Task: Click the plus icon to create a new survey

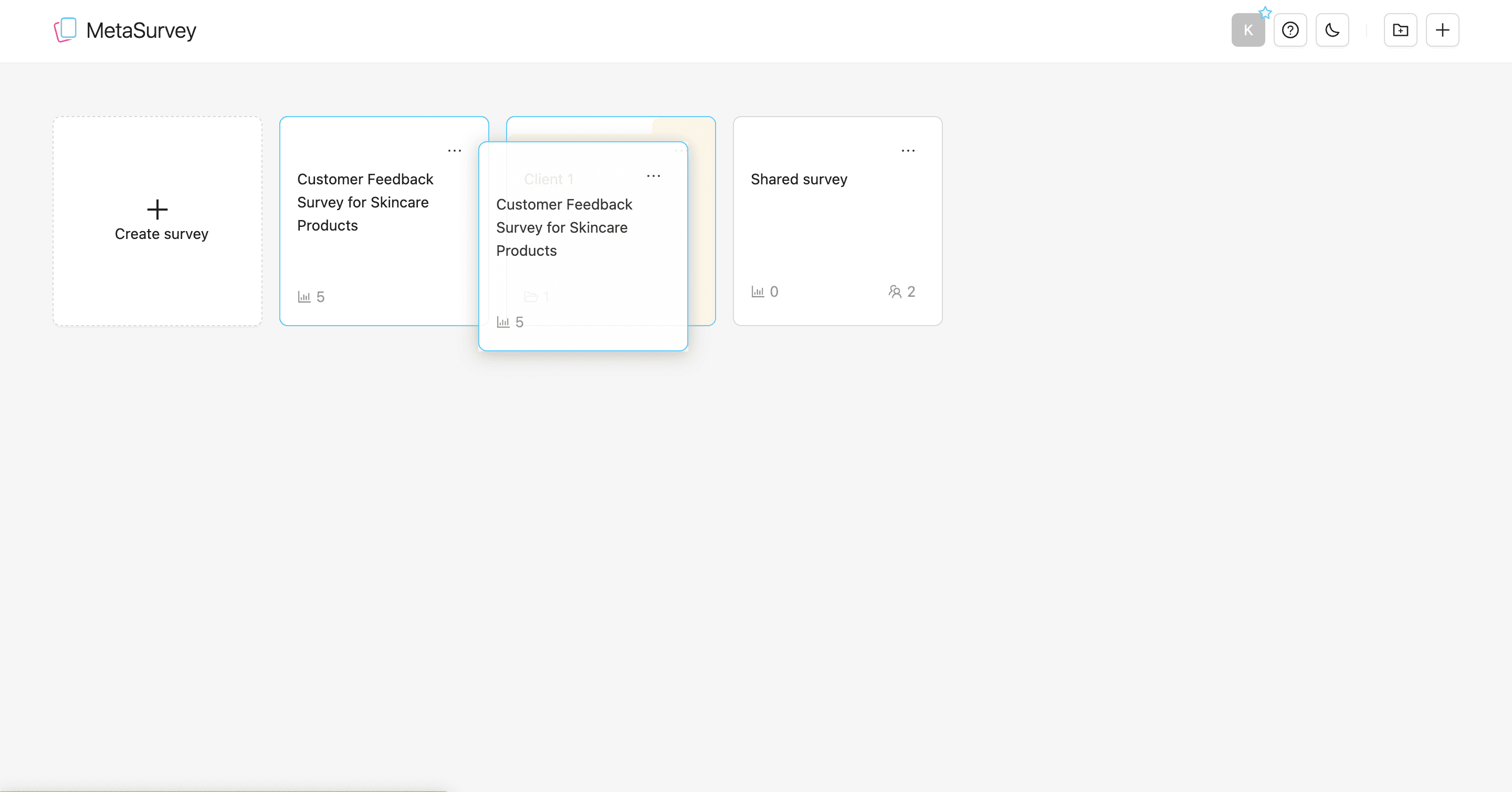Action: pos(1443,30)
